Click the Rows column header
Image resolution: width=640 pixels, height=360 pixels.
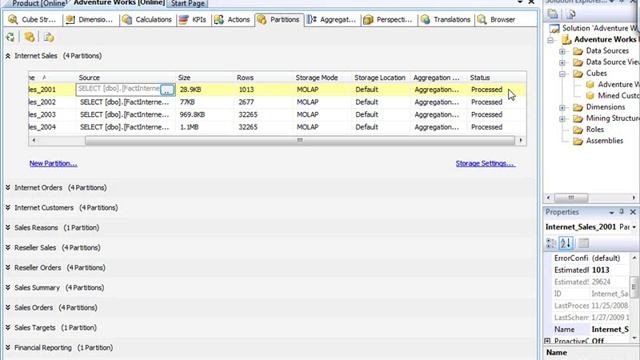(245, 78)
